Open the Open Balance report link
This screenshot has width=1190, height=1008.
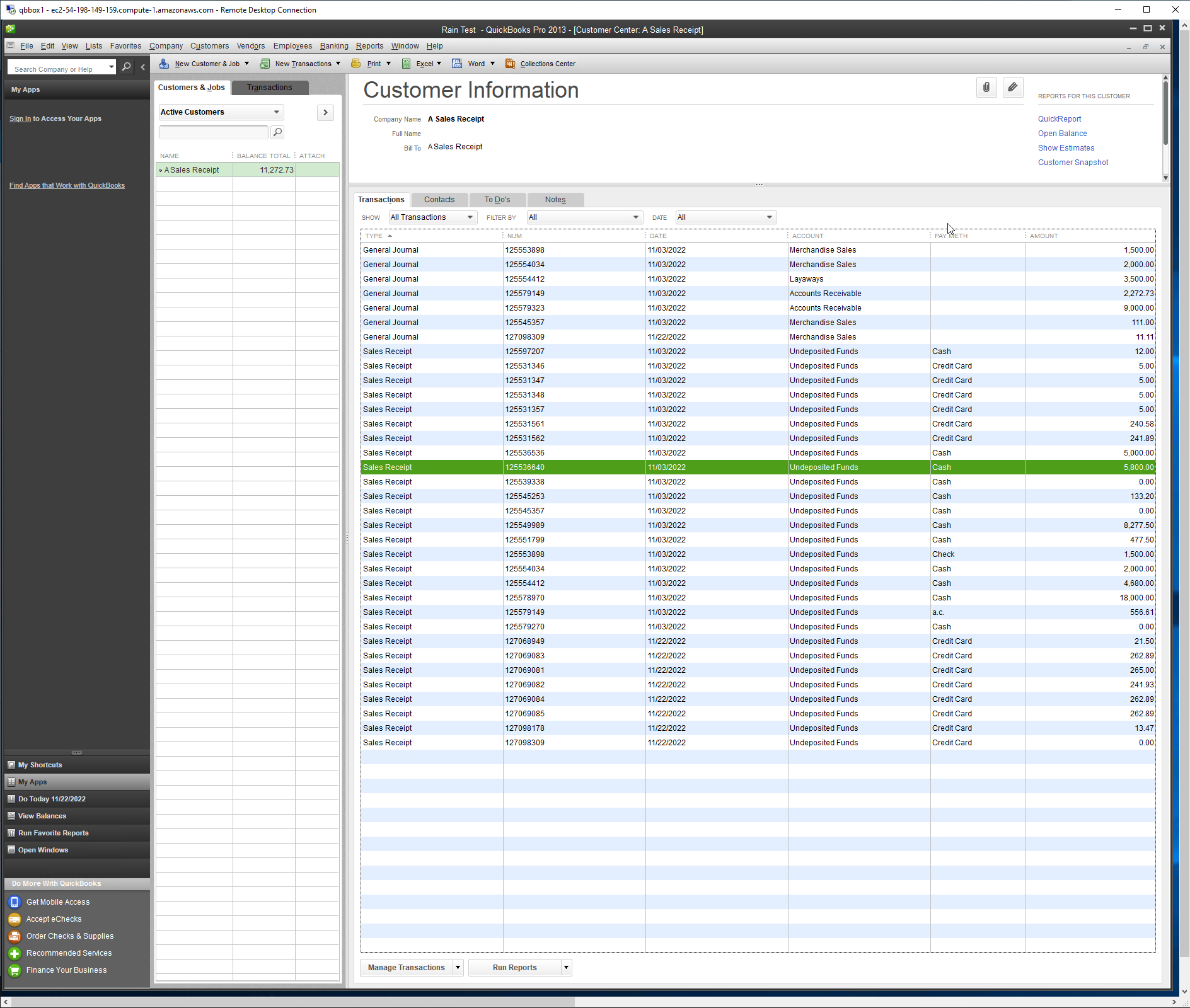click(1063, 134)
